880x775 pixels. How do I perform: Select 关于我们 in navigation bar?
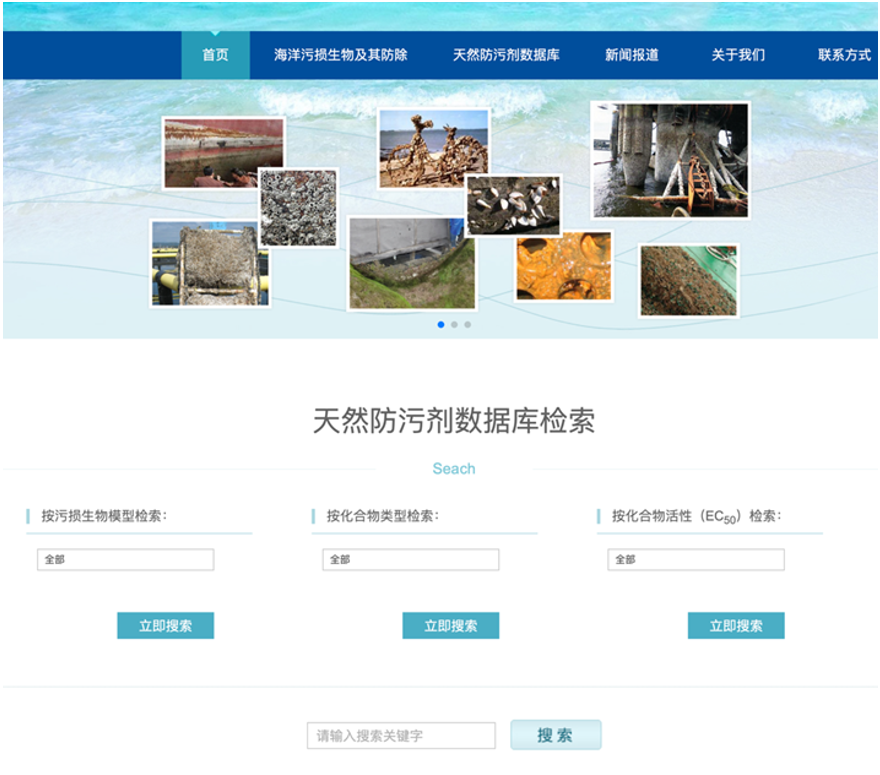click(x=738, y=55)
